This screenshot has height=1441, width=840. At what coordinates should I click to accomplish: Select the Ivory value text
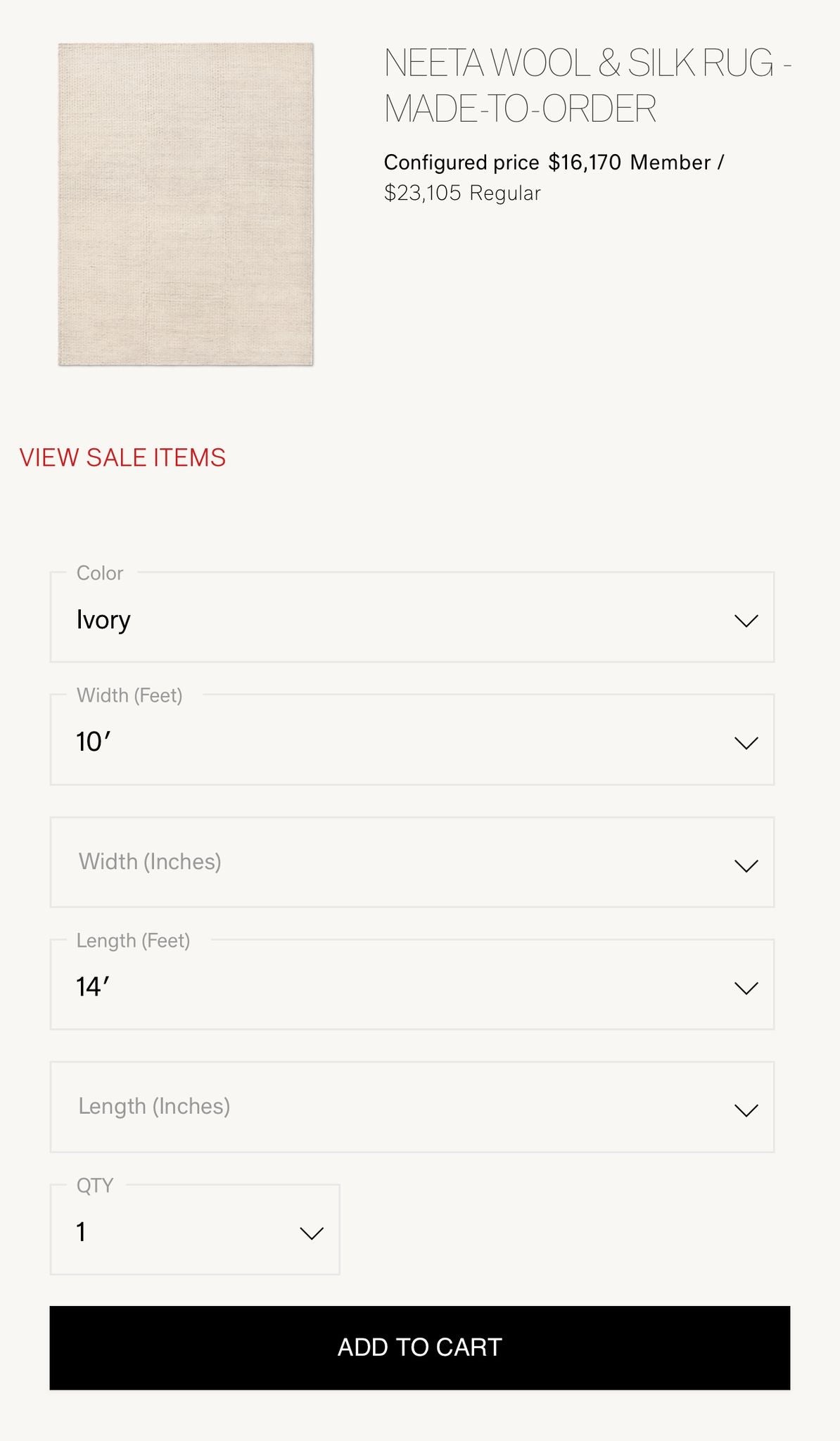[x=103, y=620]
